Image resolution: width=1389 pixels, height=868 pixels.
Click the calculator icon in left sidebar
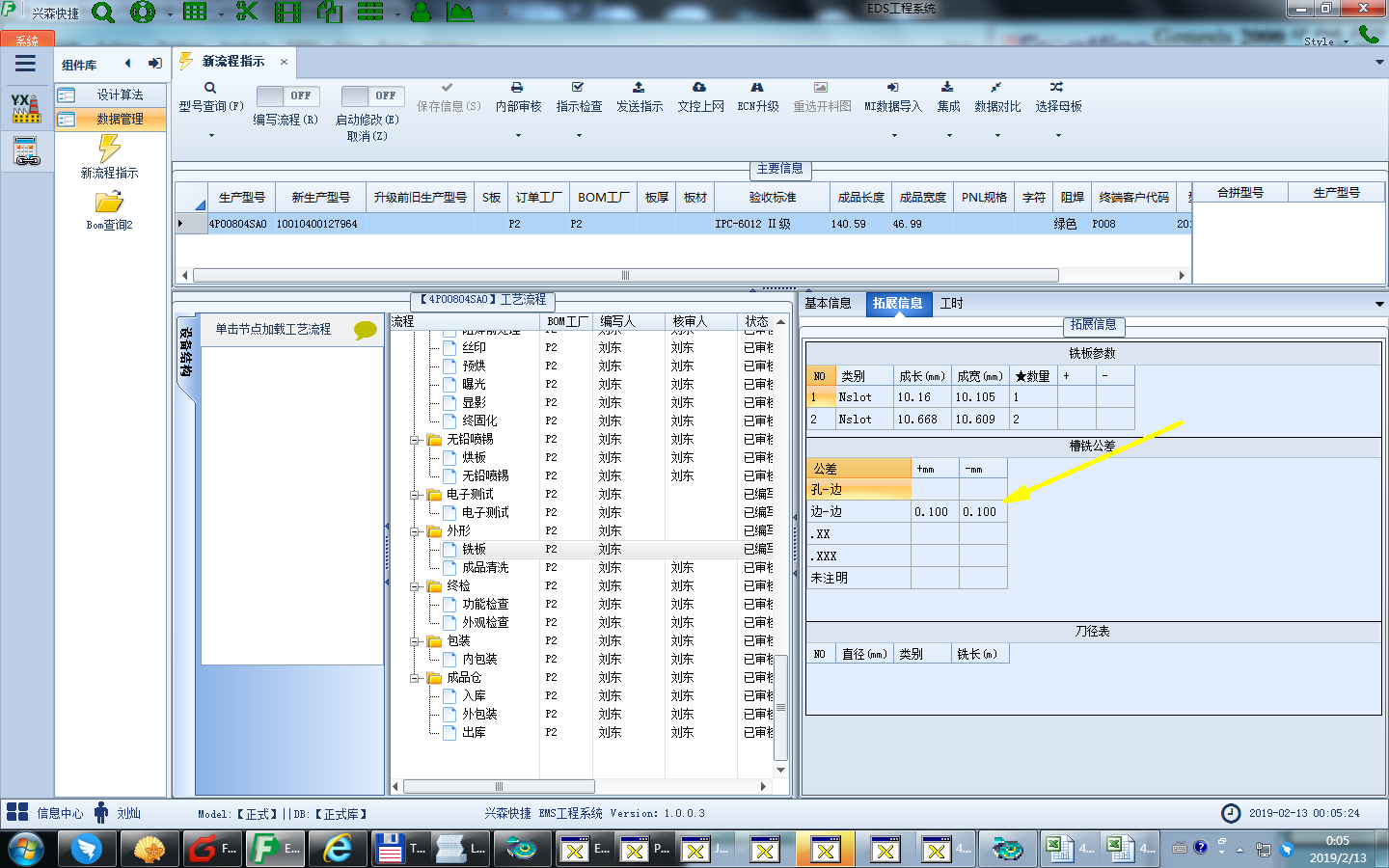(x=26, y=151)
